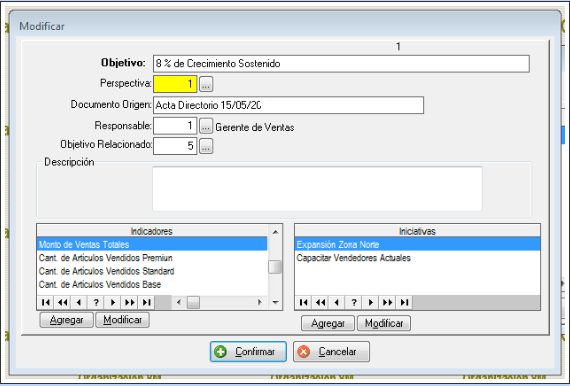Click the Responsable number field
The height and width of the screenshot is (386, 570).
(175, 126)
